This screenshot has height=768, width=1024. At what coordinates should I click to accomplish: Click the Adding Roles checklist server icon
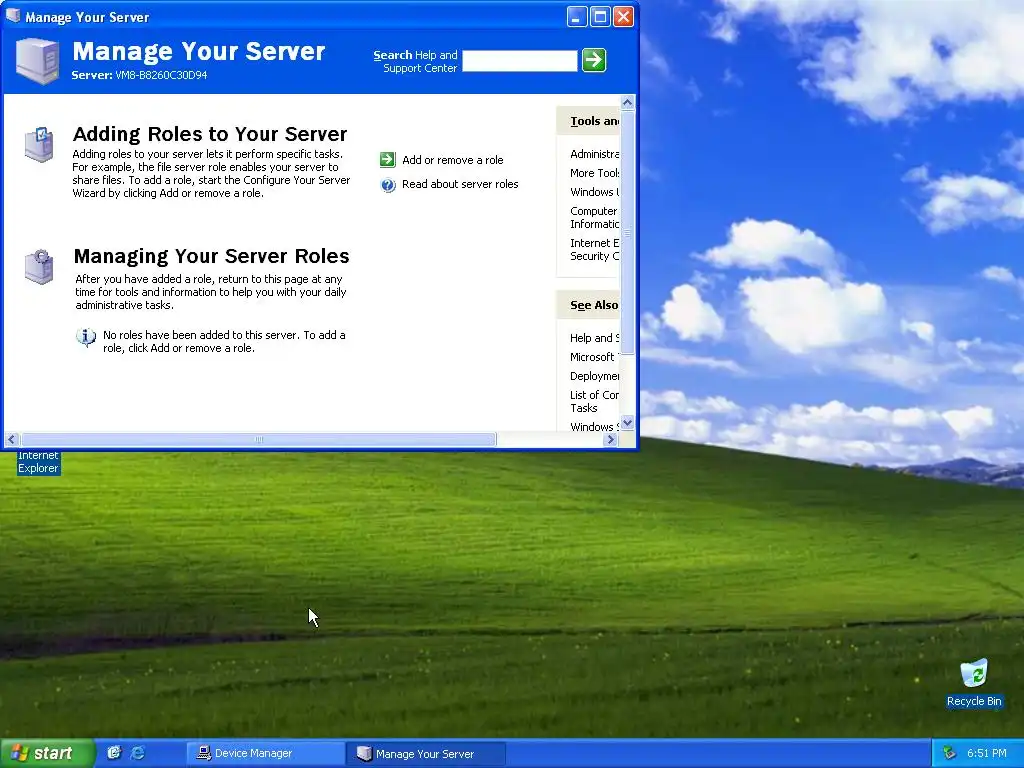[39, 144]
